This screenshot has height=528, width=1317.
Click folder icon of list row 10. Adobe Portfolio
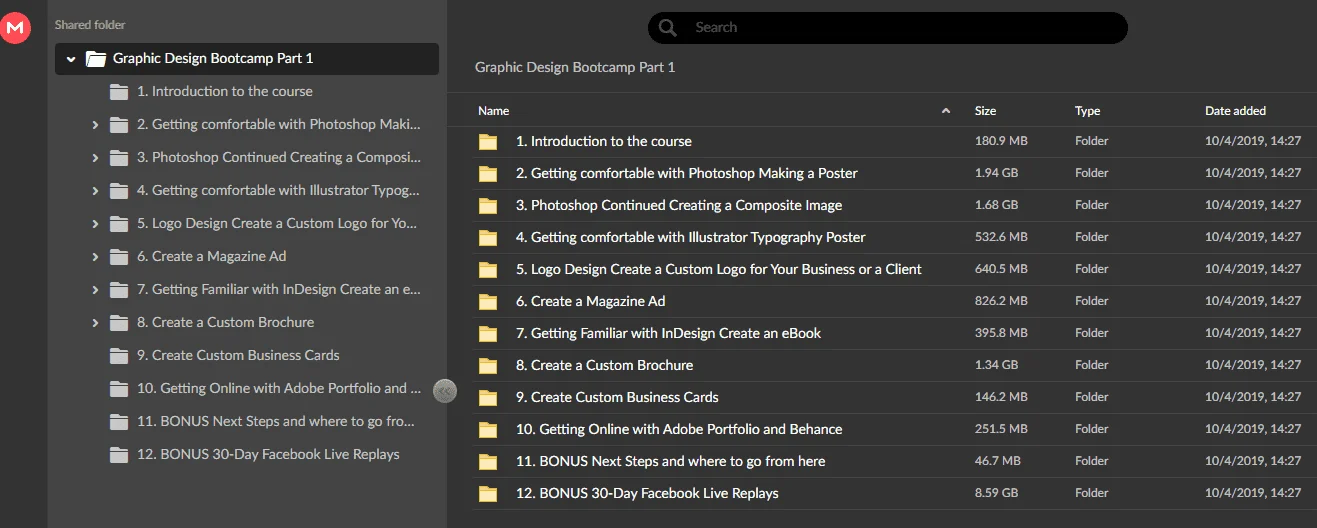[x=488, y=430]
